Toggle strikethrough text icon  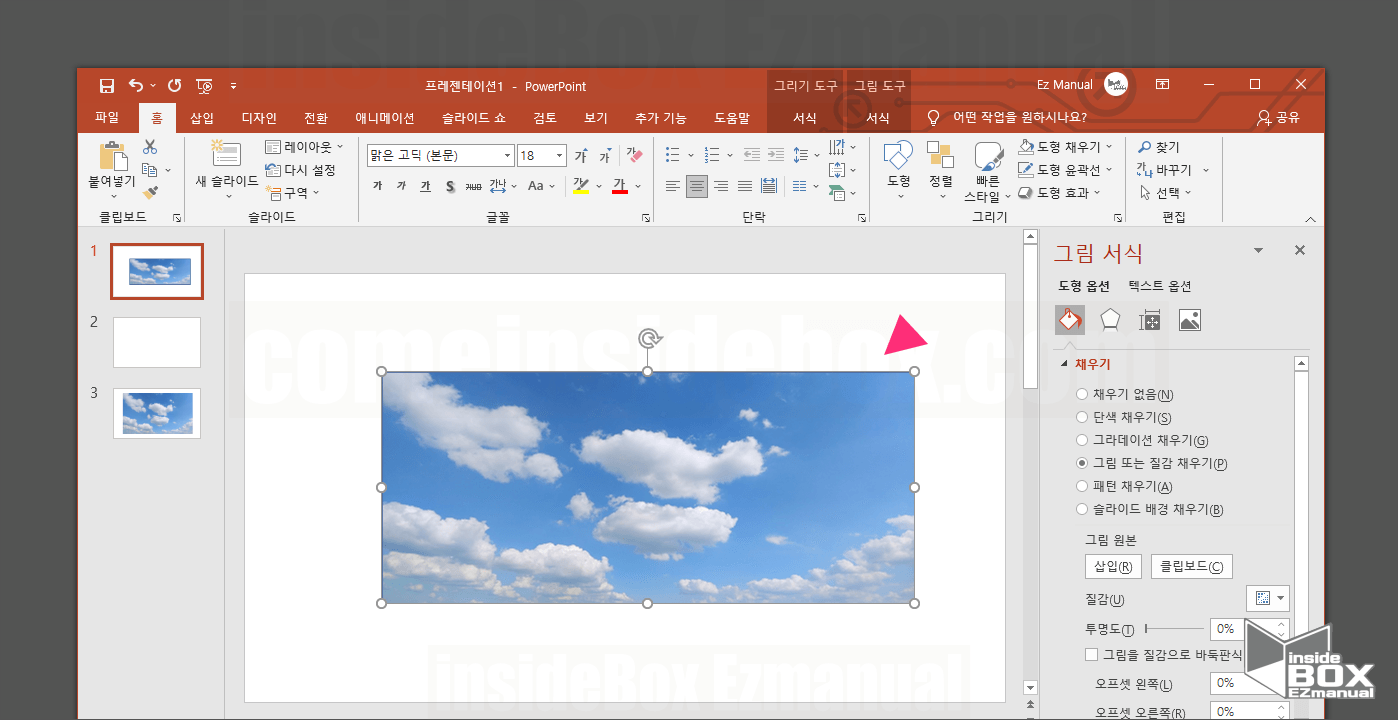pyautogui.click(x=474, y=186)
